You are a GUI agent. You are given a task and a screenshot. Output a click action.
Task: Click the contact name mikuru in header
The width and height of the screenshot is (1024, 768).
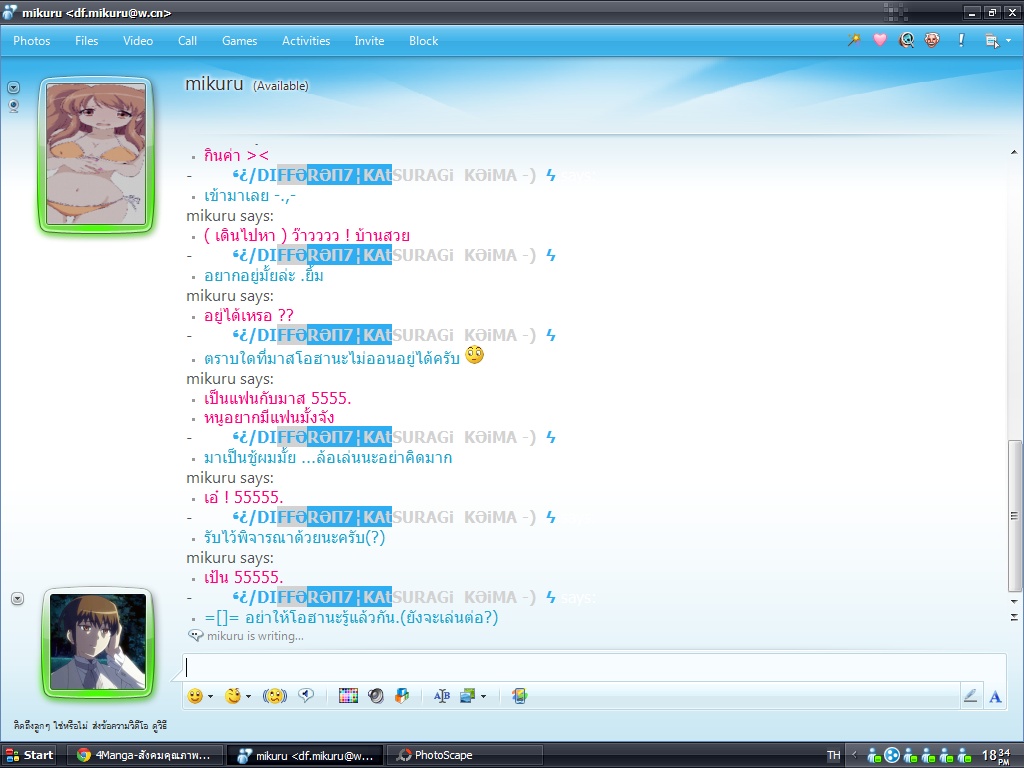[214, 84]
